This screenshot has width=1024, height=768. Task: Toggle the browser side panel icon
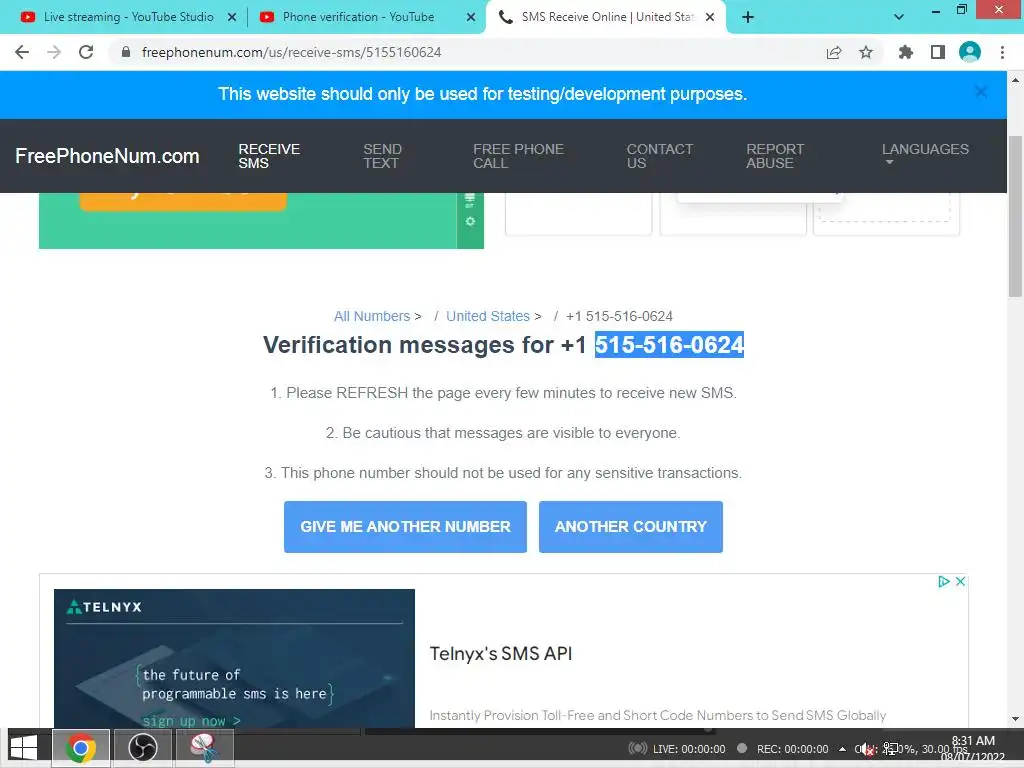pyautogui.click(x=938, y=52)
